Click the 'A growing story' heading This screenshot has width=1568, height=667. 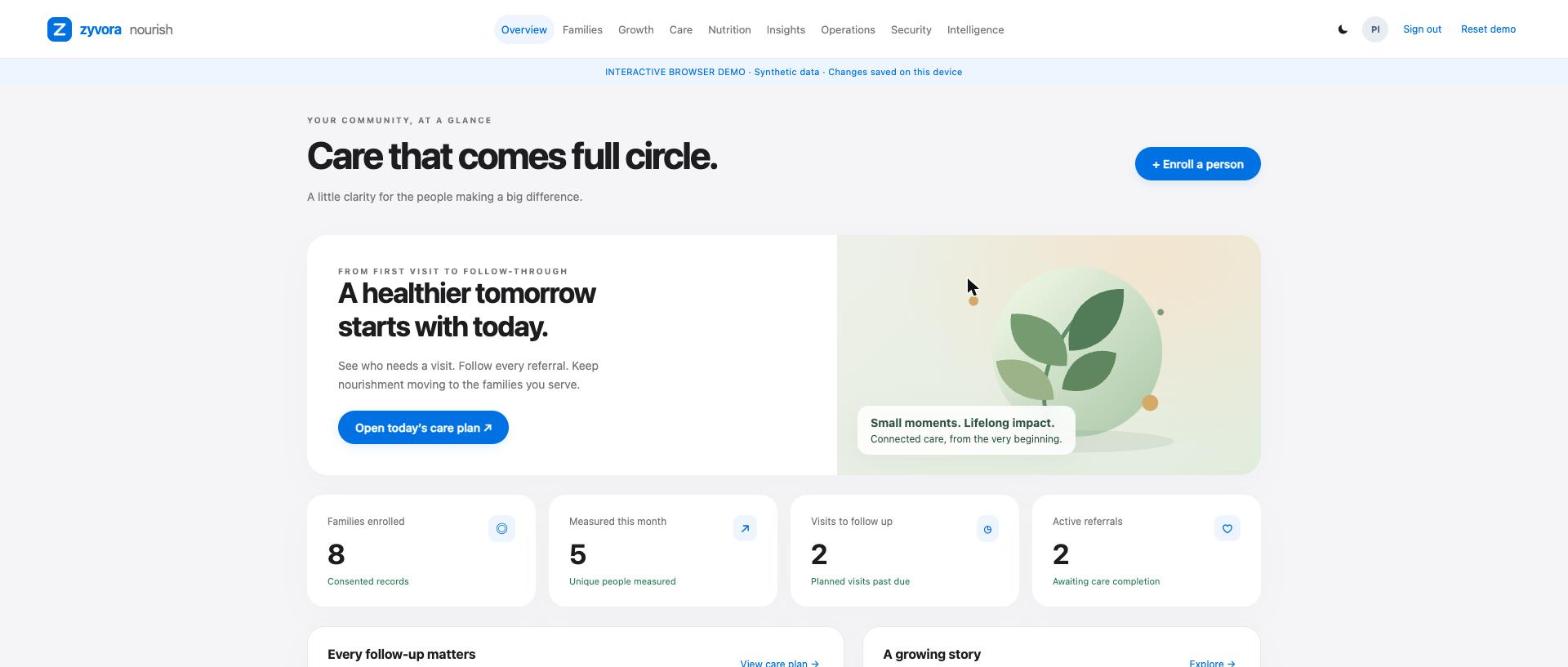point(932,654)
